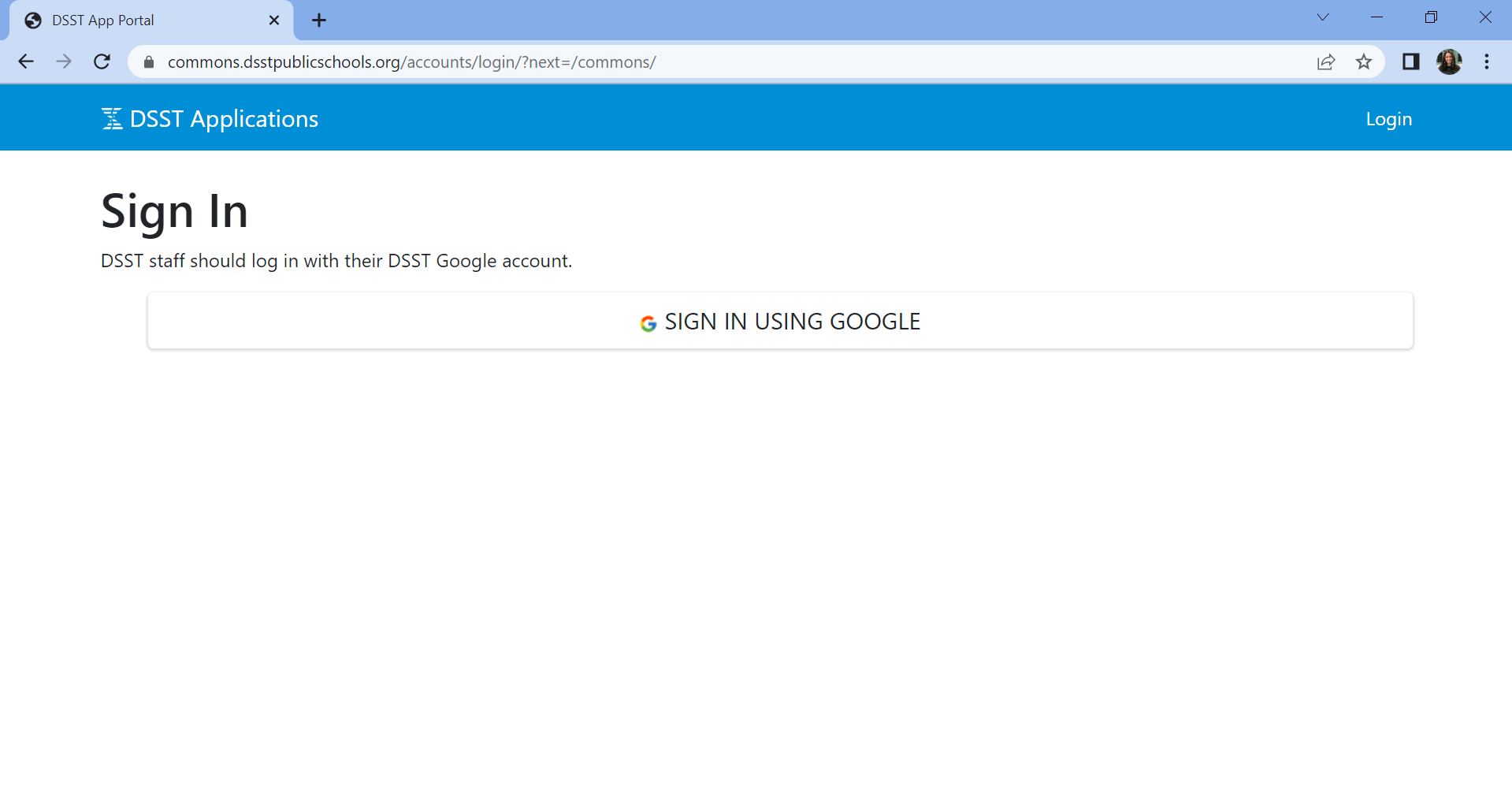Share this page via share icon
This screenshot has width=1512, height=804.
point(1326,62)
